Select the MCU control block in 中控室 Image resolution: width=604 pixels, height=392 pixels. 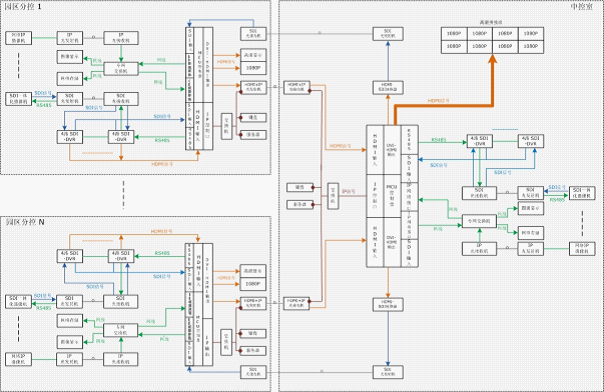(x=392, y=196)
